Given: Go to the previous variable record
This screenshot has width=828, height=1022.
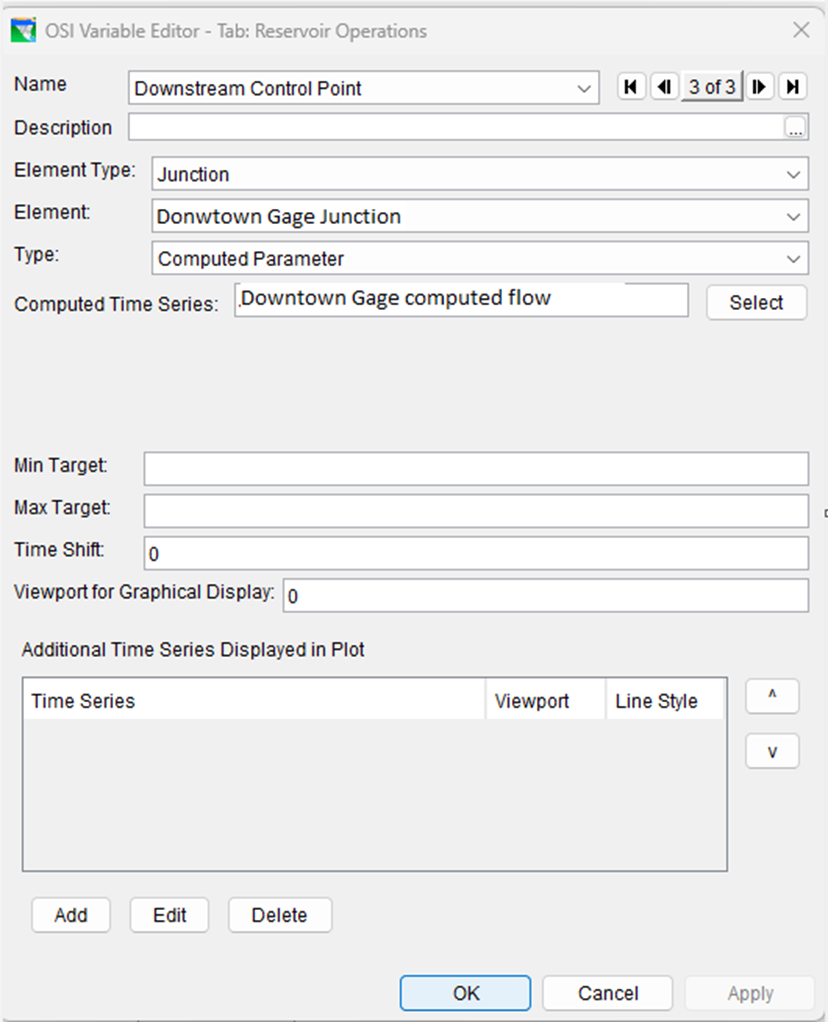Looking at the screenshot, I should 663,87.
